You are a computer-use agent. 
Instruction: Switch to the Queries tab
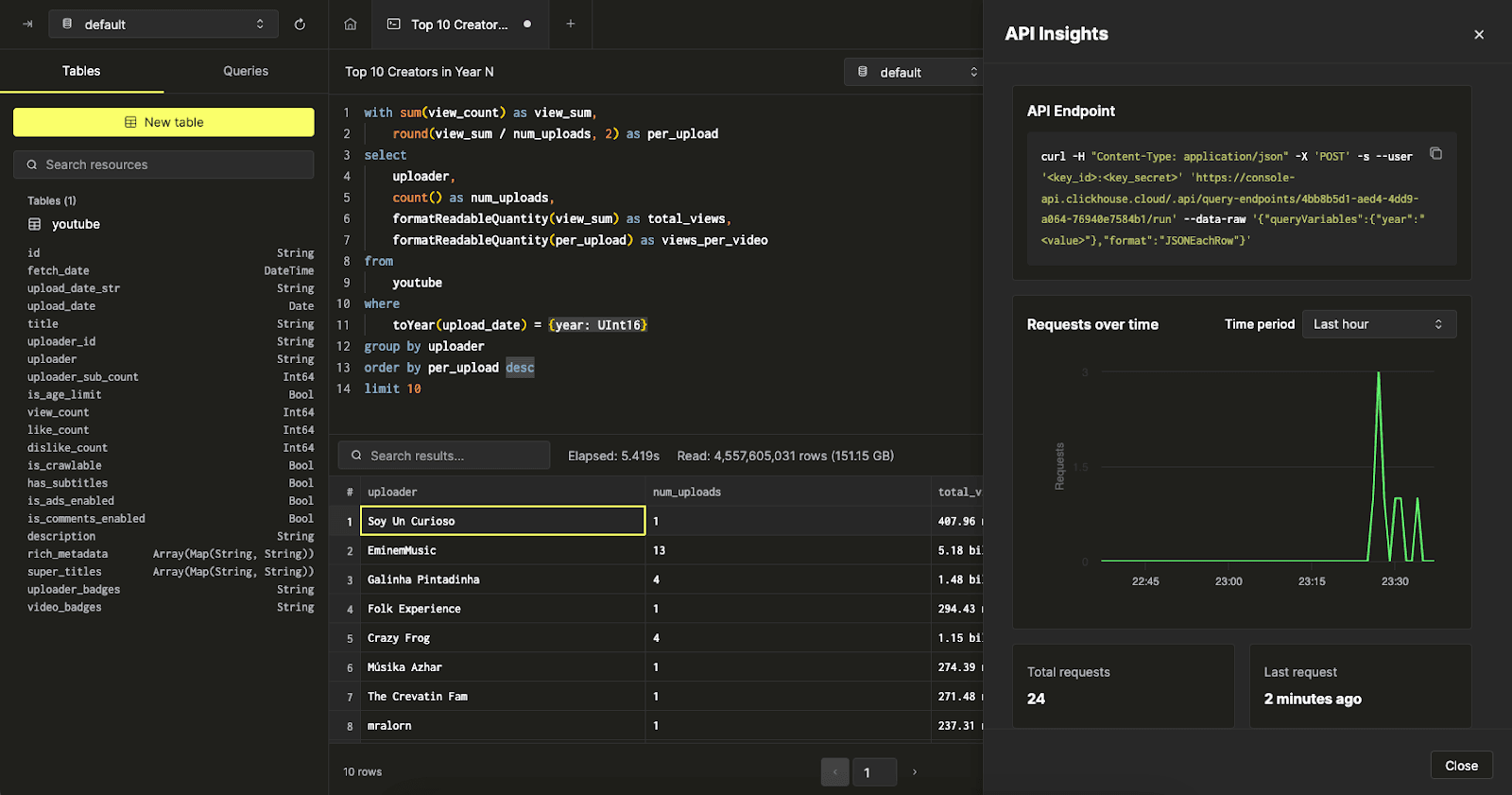(x=246, y=72)
